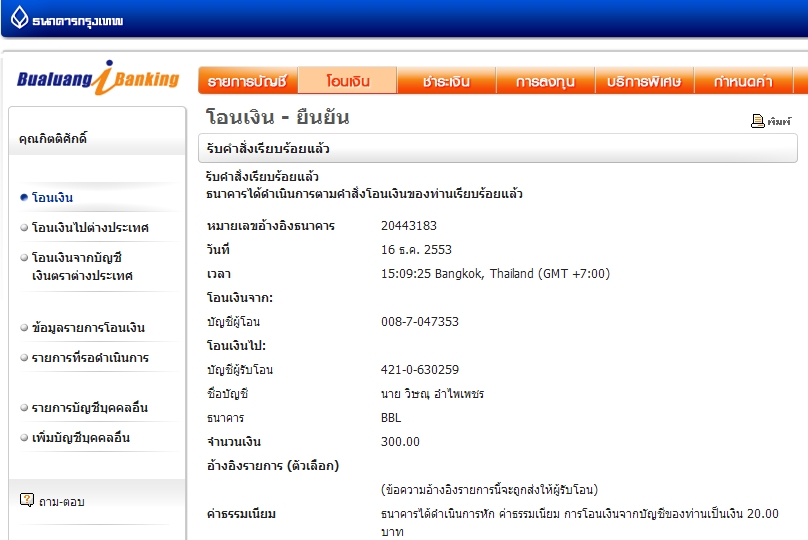The image size is (808, 540).
Task: Select the โอนเงิน tab in the top navigation
Action: tap(347, 81)
